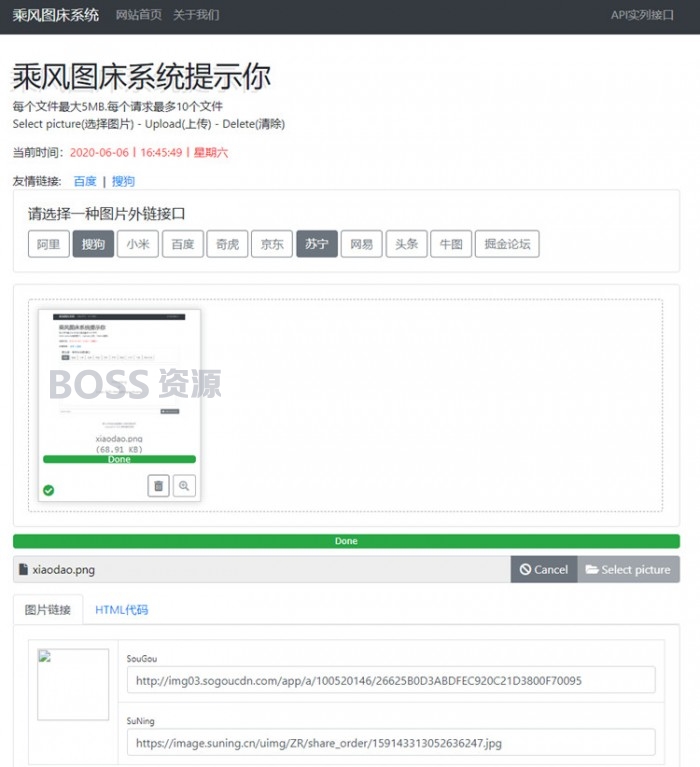
Task: Toggle the 奇虎 interface button
Action: (x=227, y=244)
